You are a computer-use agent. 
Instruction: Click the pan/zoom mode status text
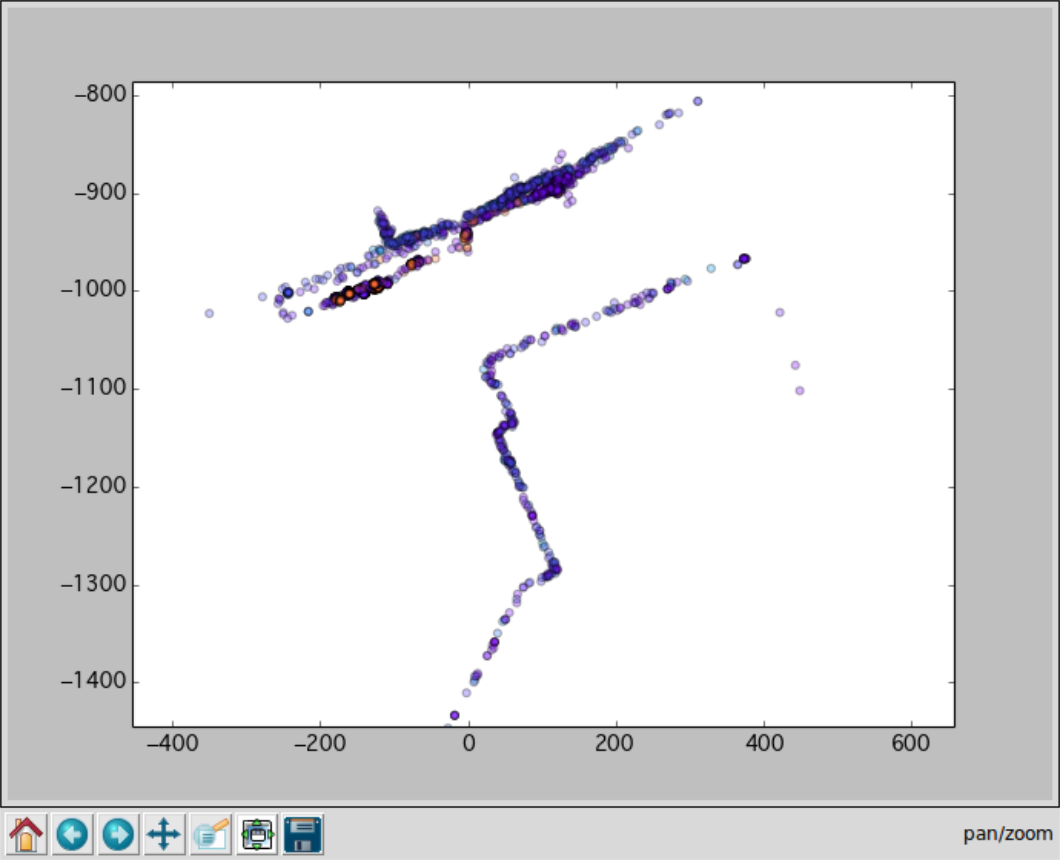(x=1007, y=833)
